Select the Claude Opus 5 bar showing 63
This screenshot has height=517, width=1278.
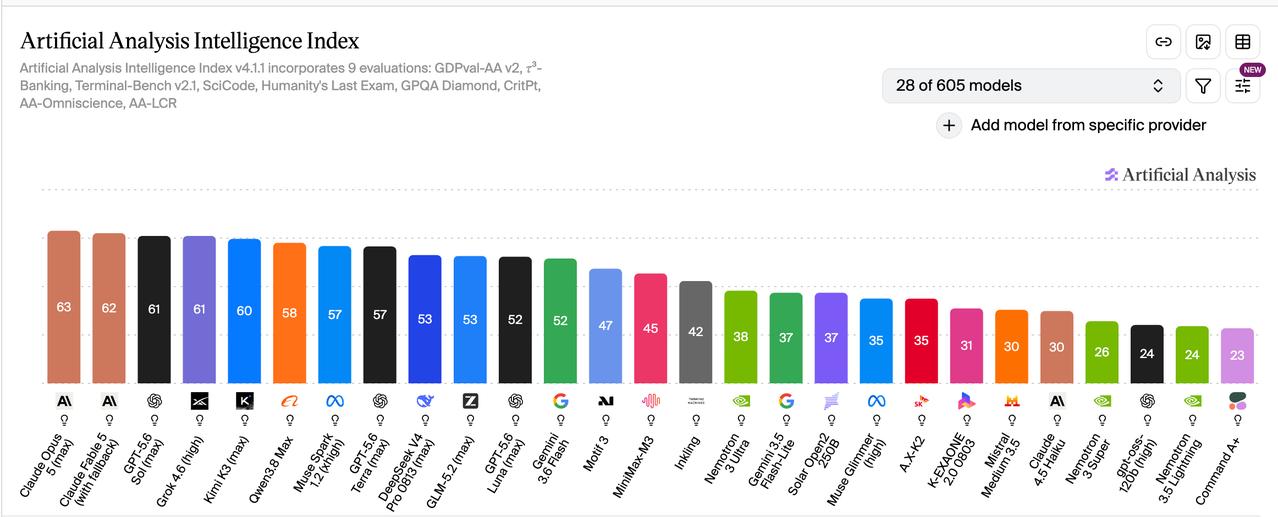click(64, 307)
